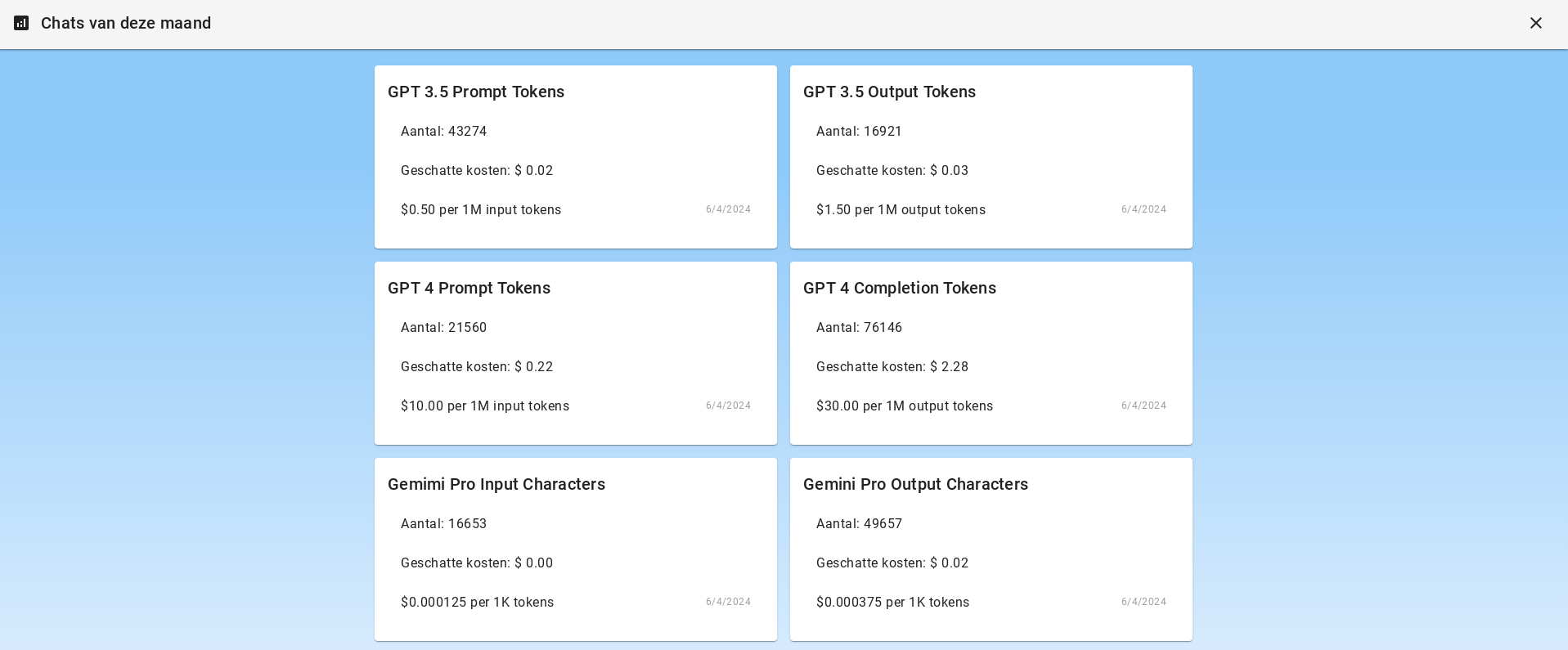This screenshot has width=1568, height=650.
Task: Click 'Geschatte kosten: $ 2.28' value
Action: 892,366
